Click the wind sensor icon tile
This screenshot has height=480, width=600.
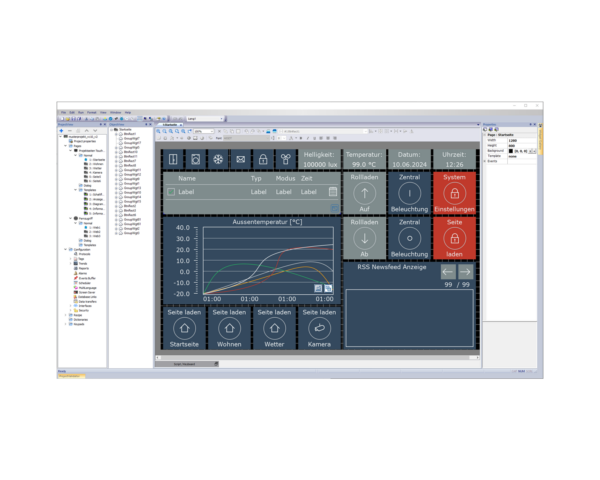[x=285, y=159]
